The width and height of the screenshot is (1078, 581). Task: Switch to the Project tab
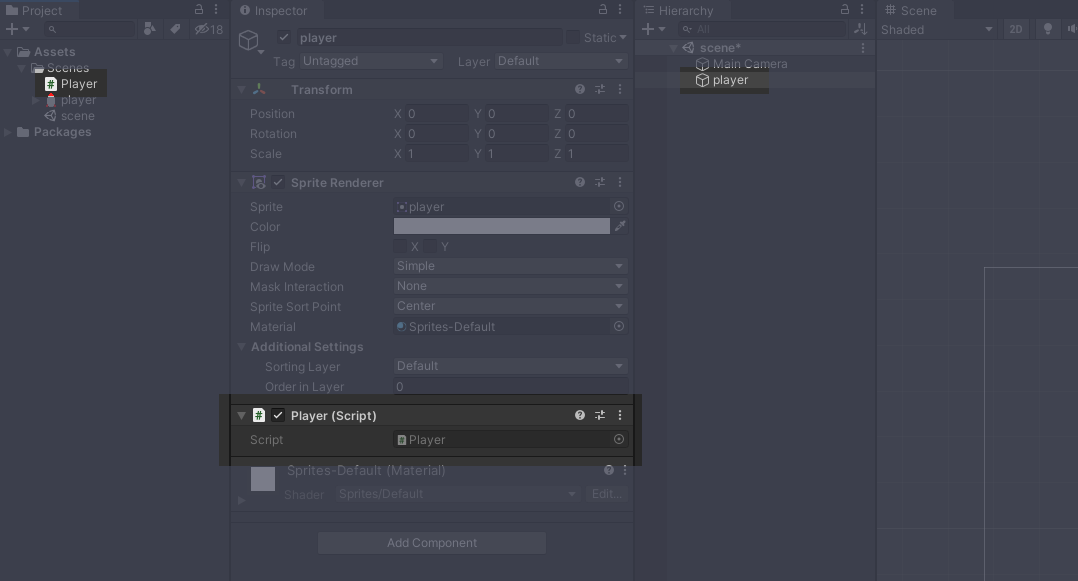34,10
